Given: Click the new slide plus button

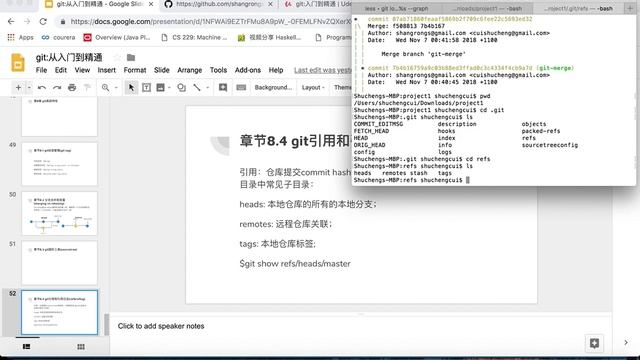Looking at the screenshot, I should point(18,87).
